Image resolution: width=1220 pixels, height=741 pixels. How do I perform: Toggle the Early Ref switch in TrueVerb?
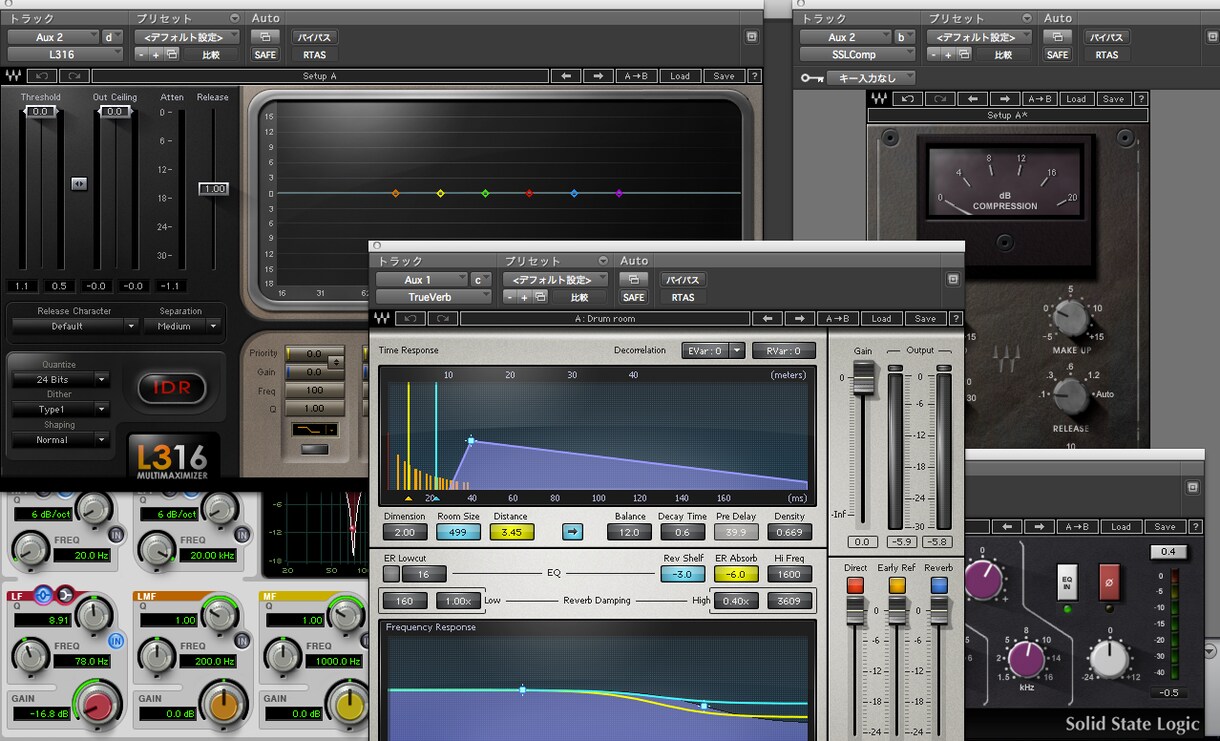click(897, 586)
